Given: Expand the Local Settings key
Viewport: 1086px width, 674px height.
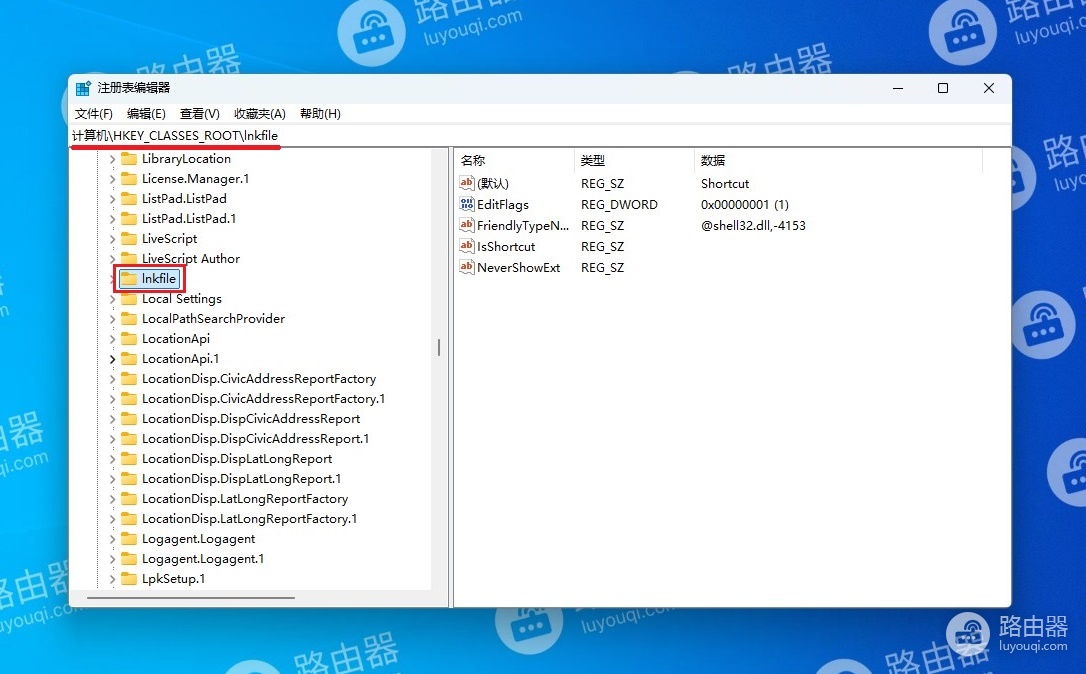Looking at the screenshot, I should [112, 299].
